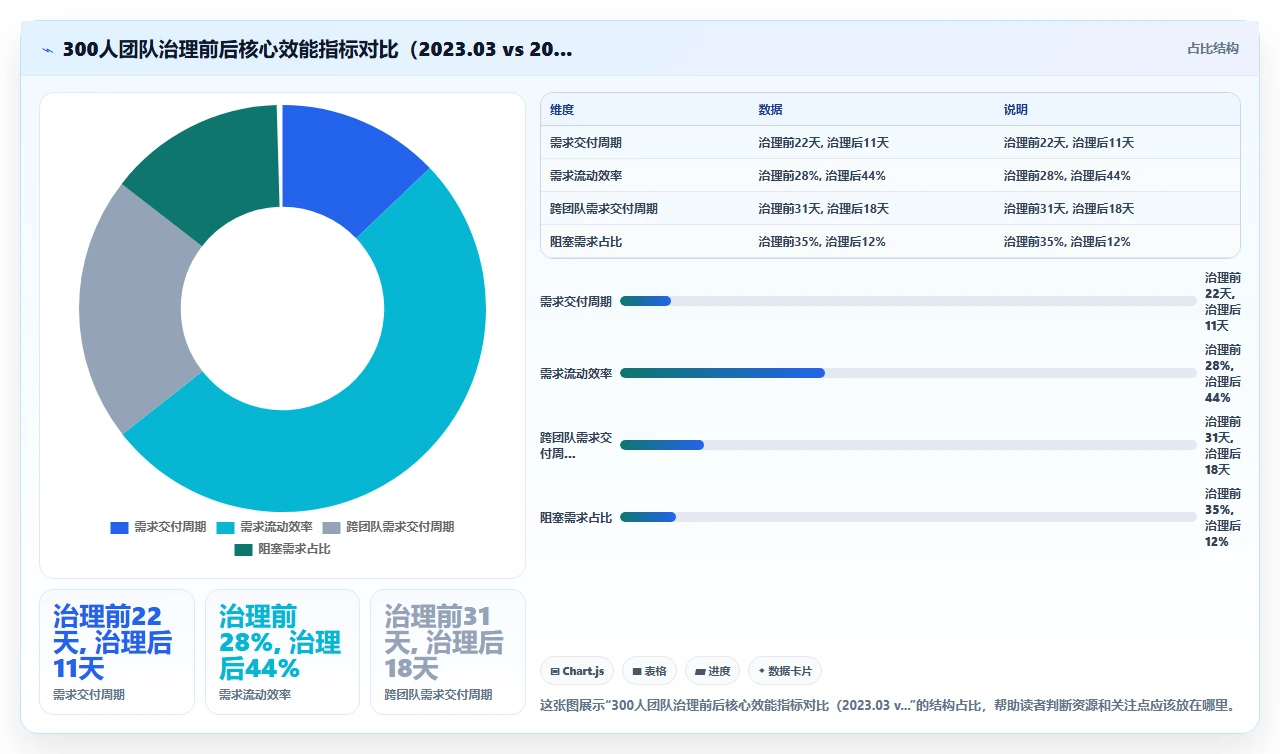
Task: Click the 数据卡片 tag
Action: tap(785, 671)
